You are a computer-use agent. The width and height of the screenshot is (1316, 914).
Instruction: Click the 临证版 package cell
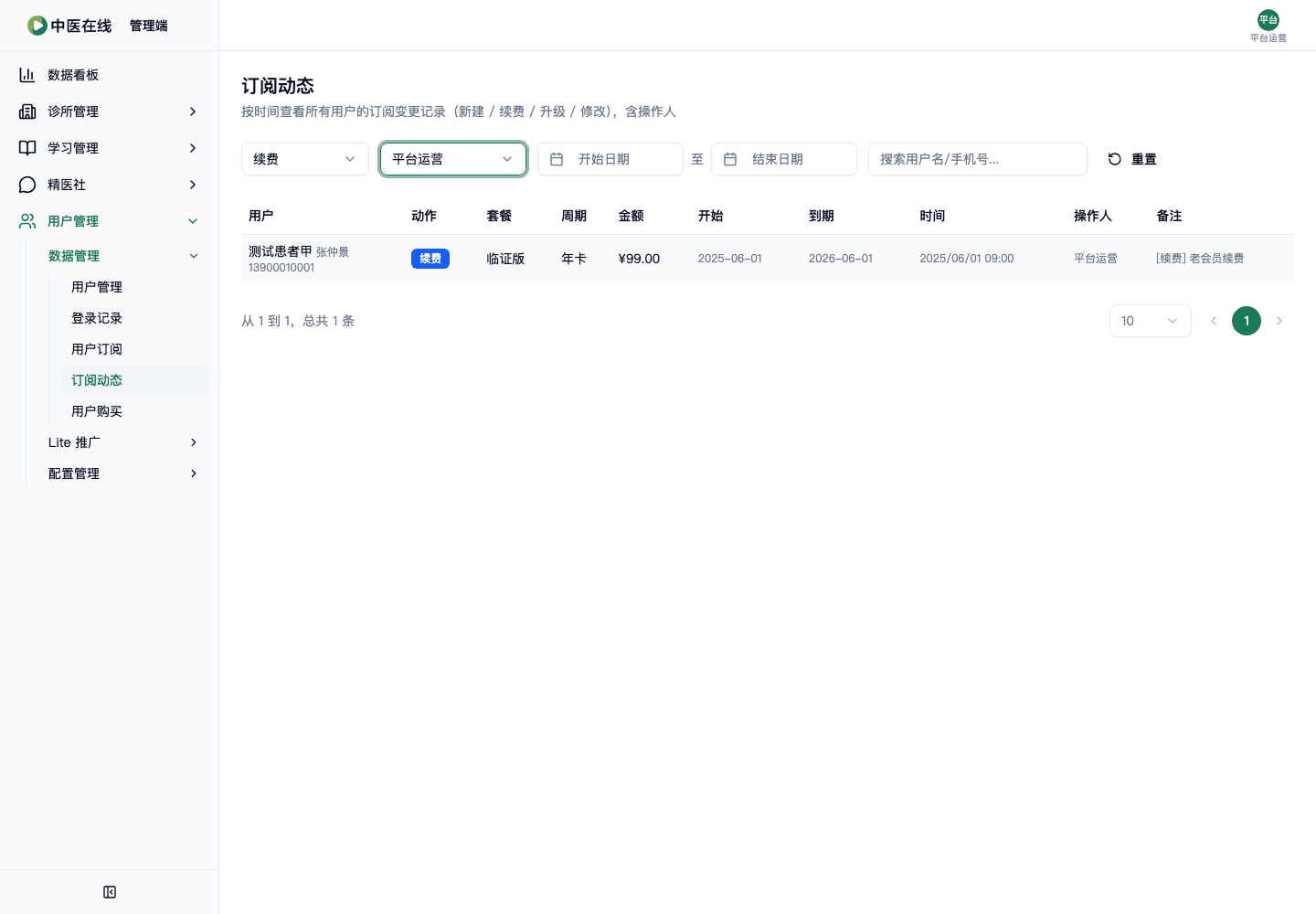pyautogui.click(x=505, y=259)
